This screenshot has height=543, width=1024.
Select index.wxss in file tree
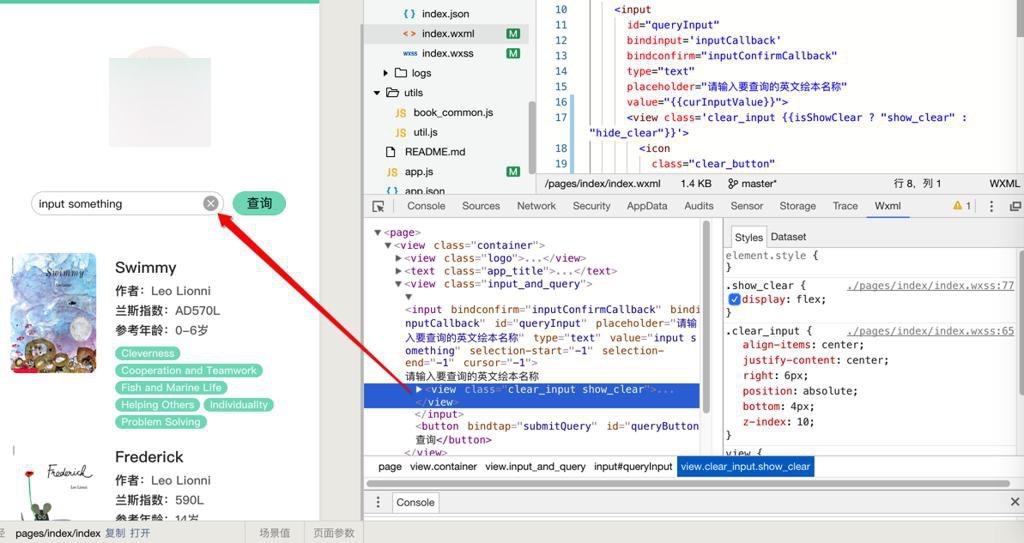coord(446,53)
